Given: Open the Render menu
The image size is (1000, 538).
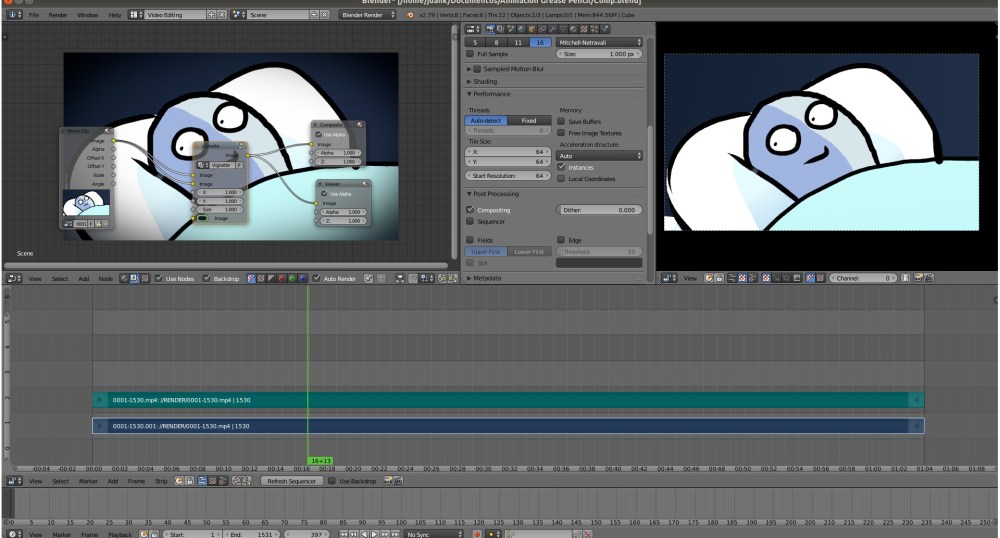Looking at the screenshot, I should coord(58,15).
